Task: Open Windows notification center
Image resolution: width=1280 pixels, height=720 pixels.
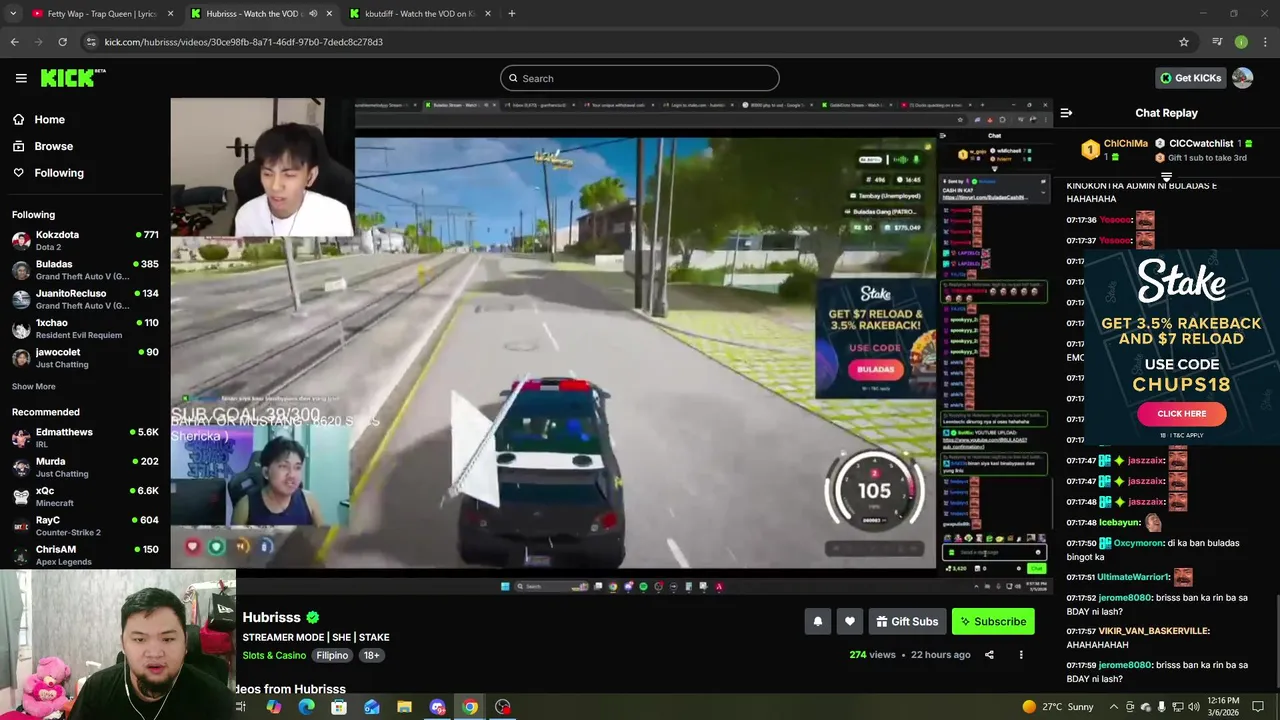Action: tap(1258, 707)
